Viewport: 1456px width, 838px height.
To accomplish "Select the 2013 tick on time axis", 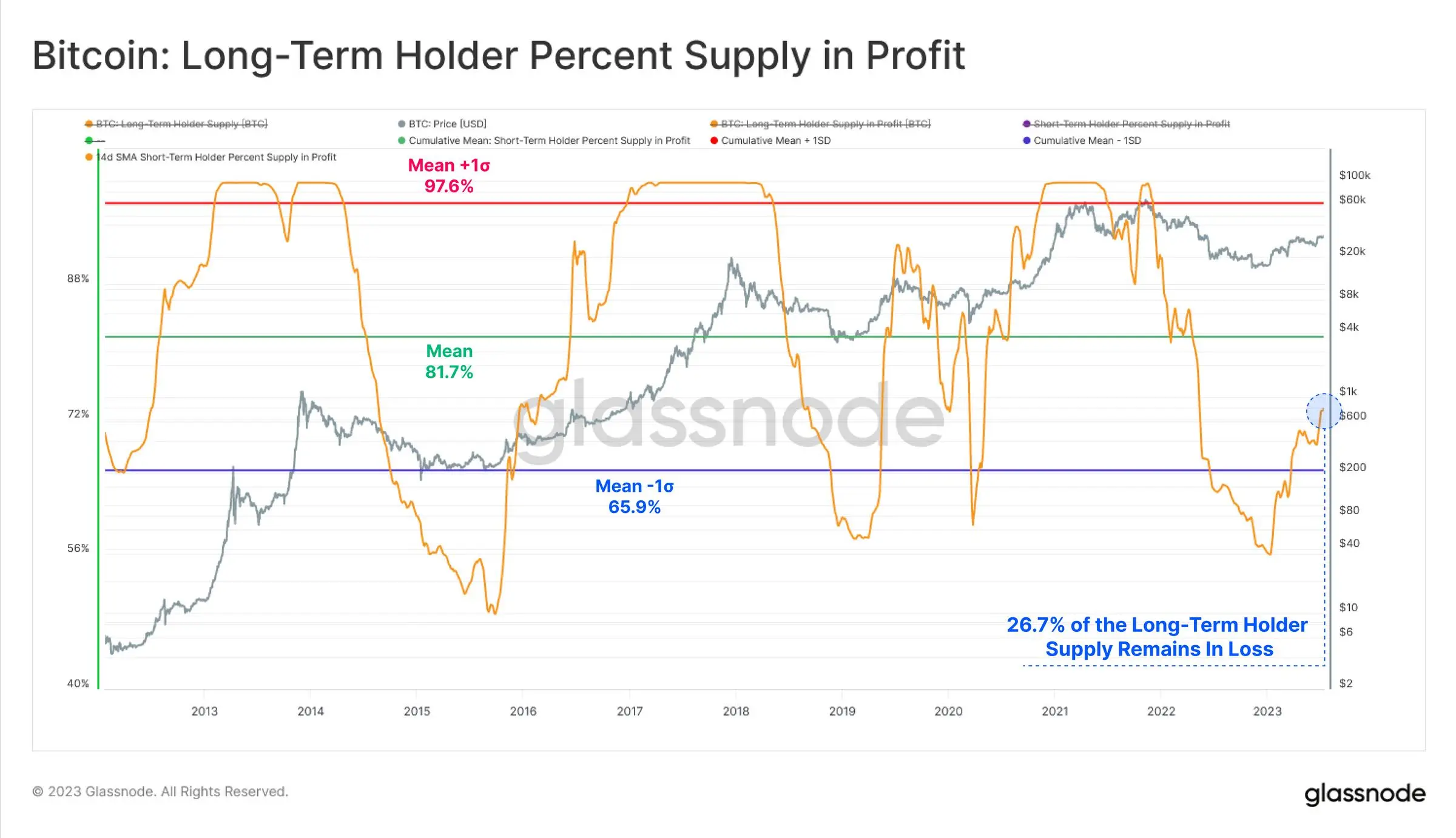I will click(x=204, y=711).
